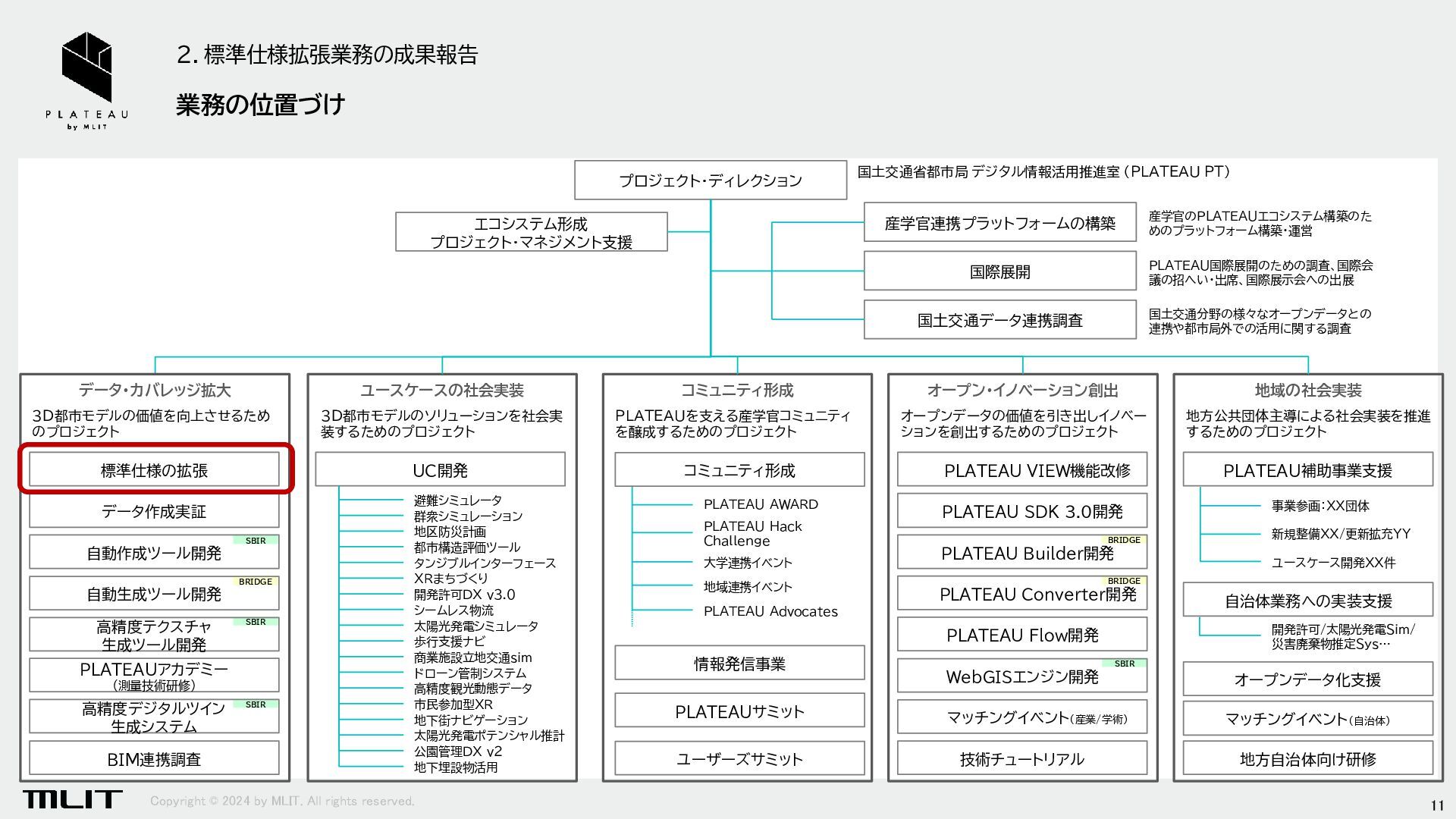Viewport: 1456px width, 819px height.
Task: Click the BRIDGE tag on PLATEAU Converter開発
Action: 1124,581
